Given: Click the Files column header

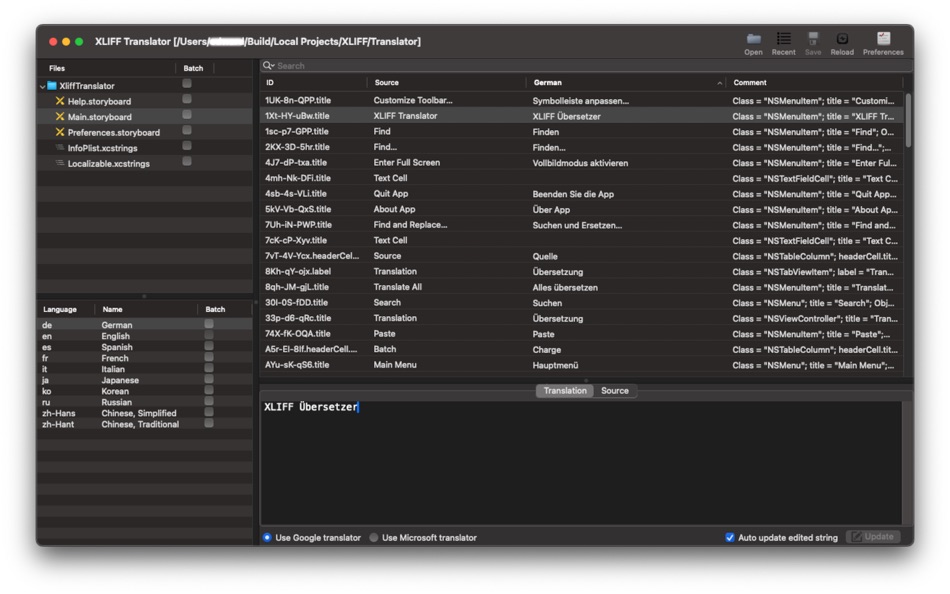Looking at the screenshot, I should coord(106,68).
